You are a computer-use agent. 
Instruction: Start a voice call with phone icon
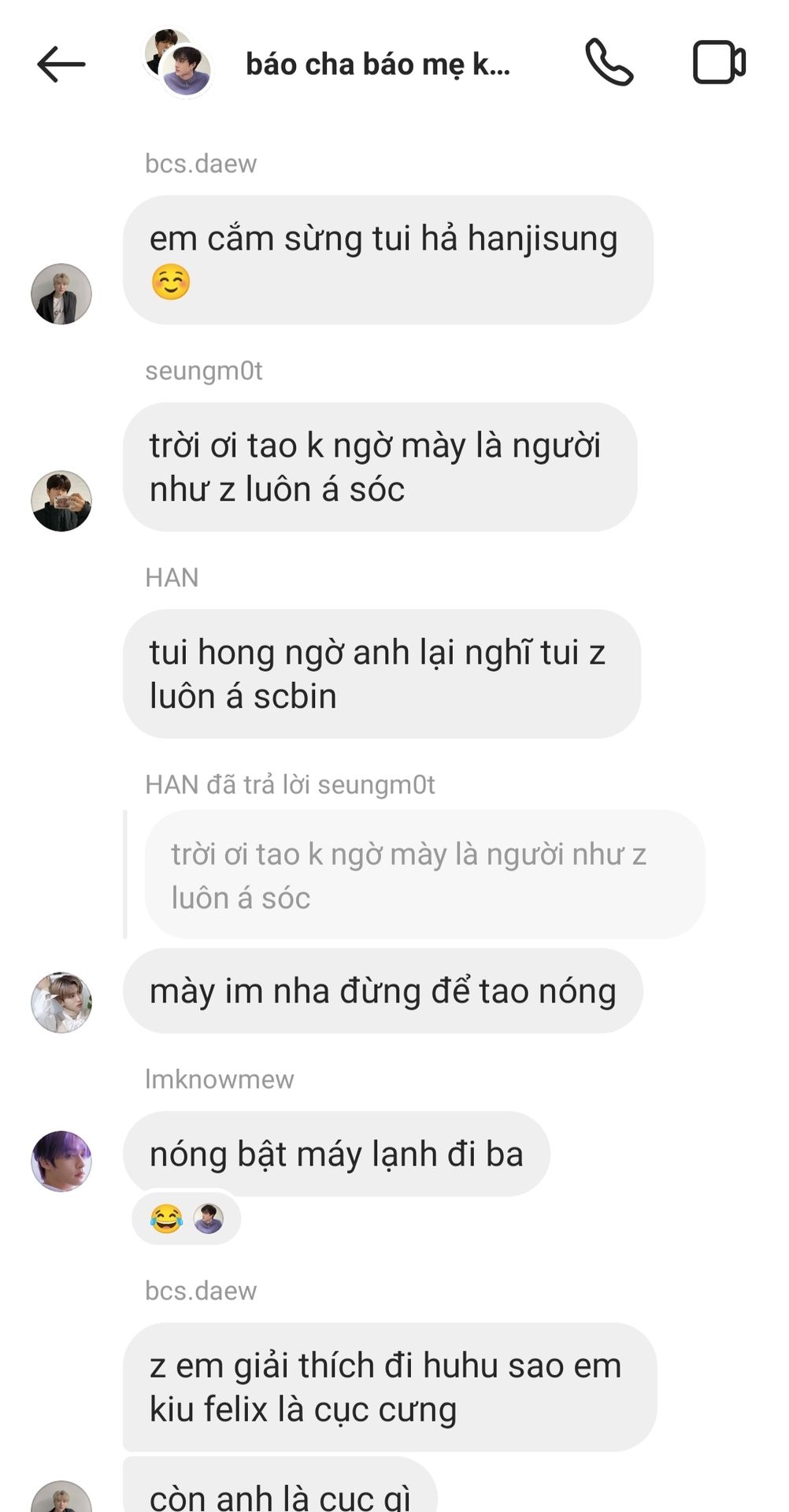click(609, 62)
